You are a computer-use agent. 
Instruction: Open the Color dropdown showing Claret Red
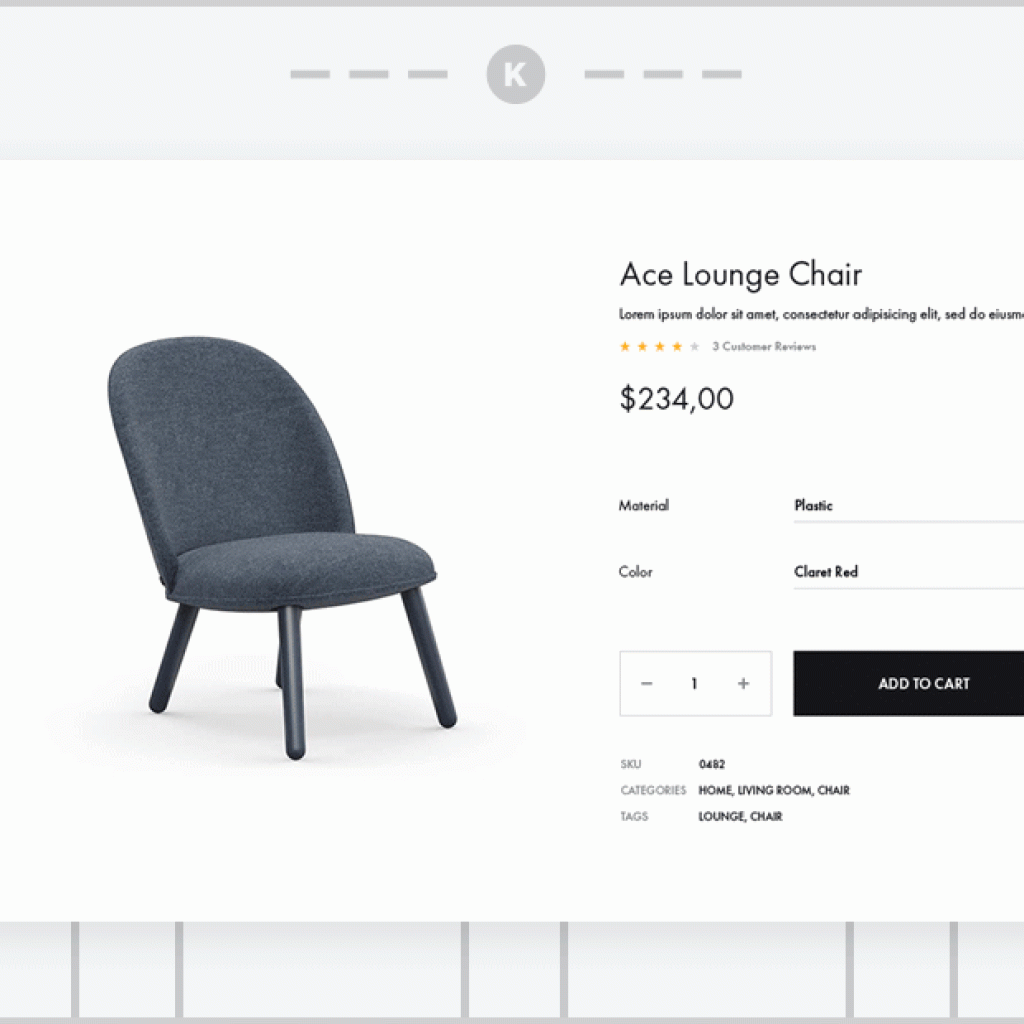point(908,572)
